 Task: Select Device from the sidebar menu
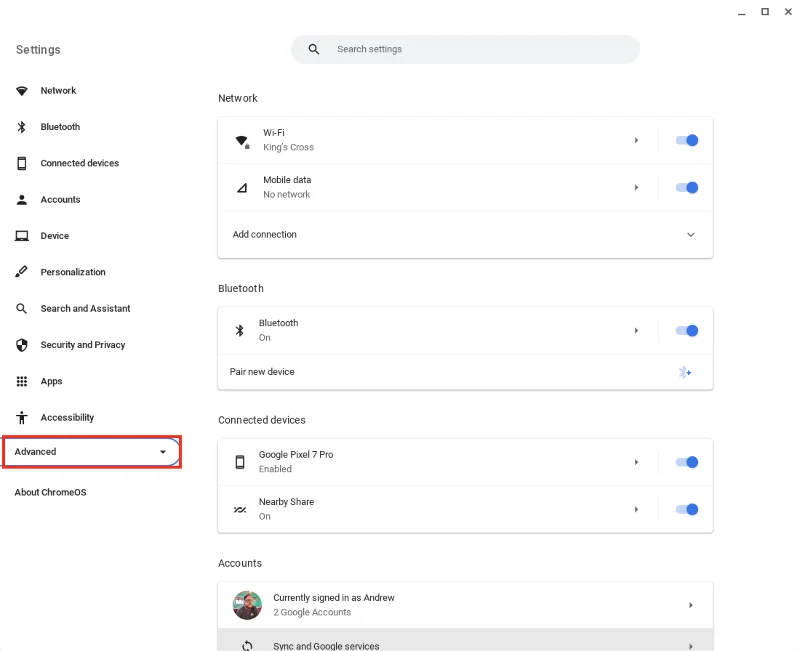[22, 235]
